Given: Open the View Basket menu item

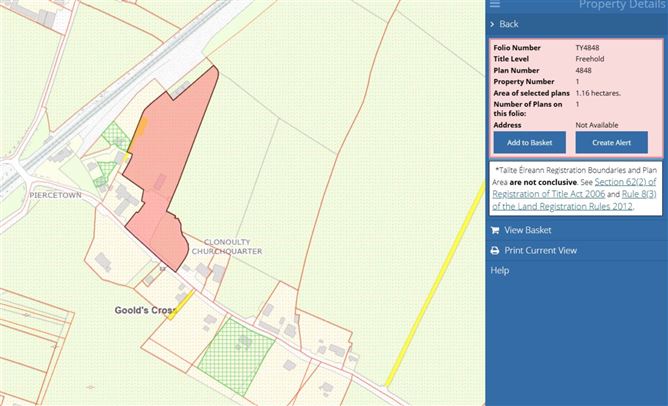Looking at the screenshot, I should pos(527,230).
